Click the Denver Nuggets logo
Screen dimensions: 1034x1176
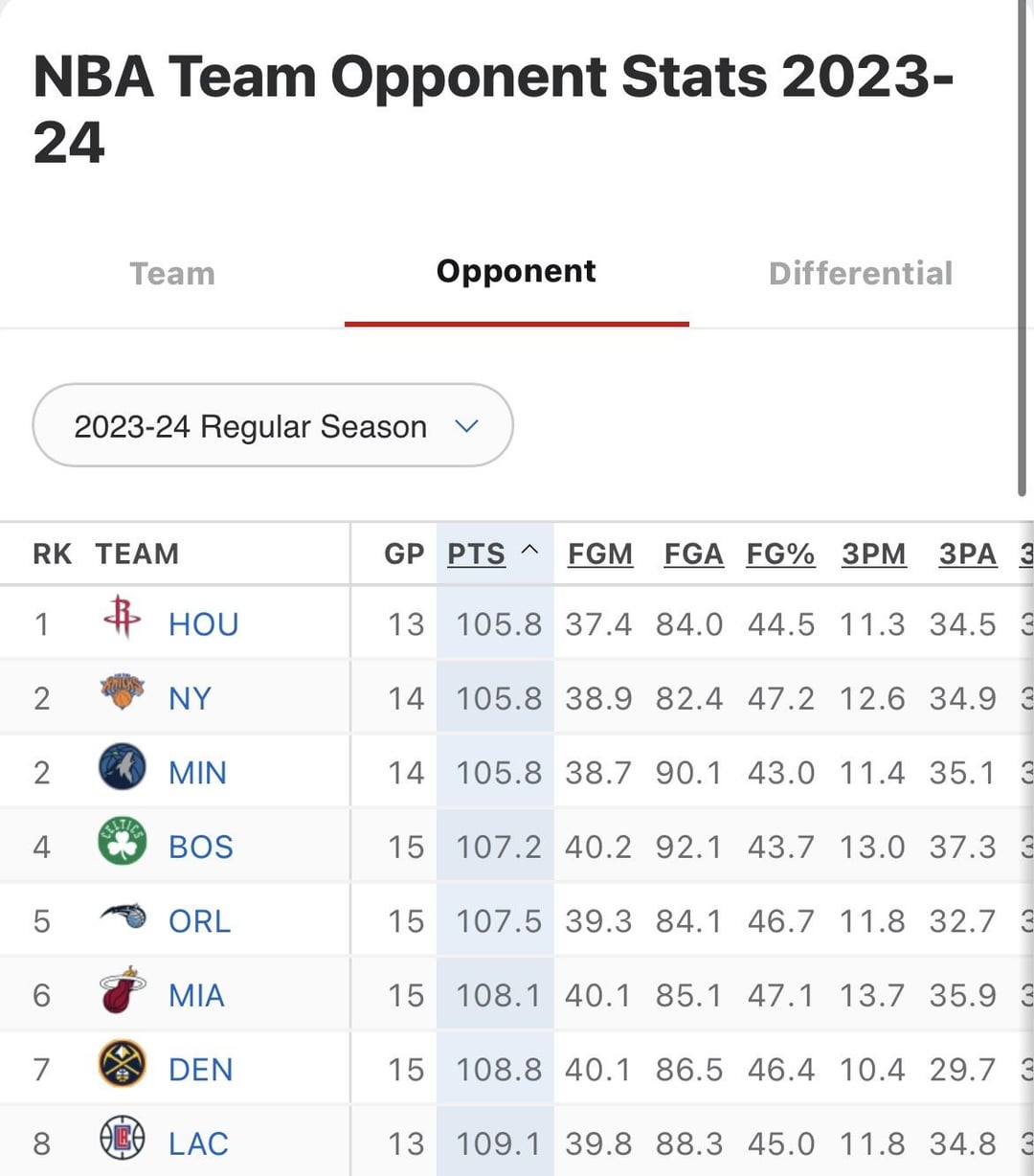point(122,1065)
